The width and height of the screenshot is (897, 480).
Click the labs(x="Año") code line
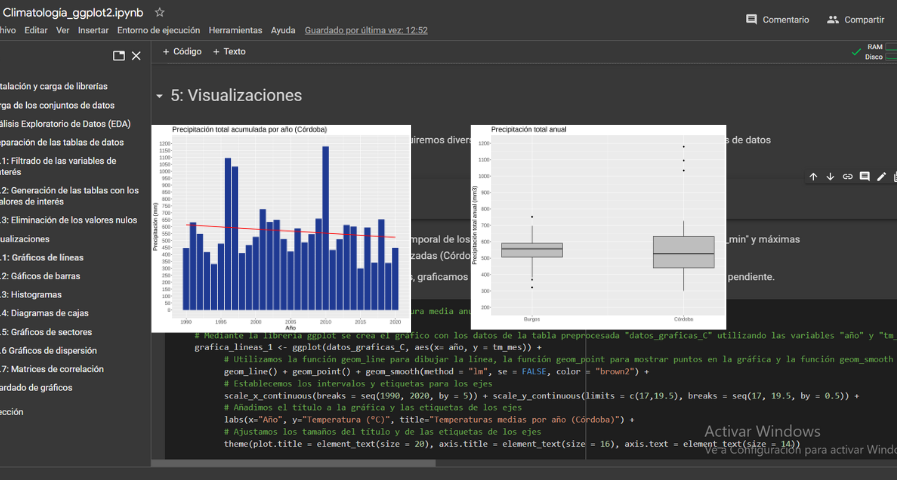tap(429, 419)
